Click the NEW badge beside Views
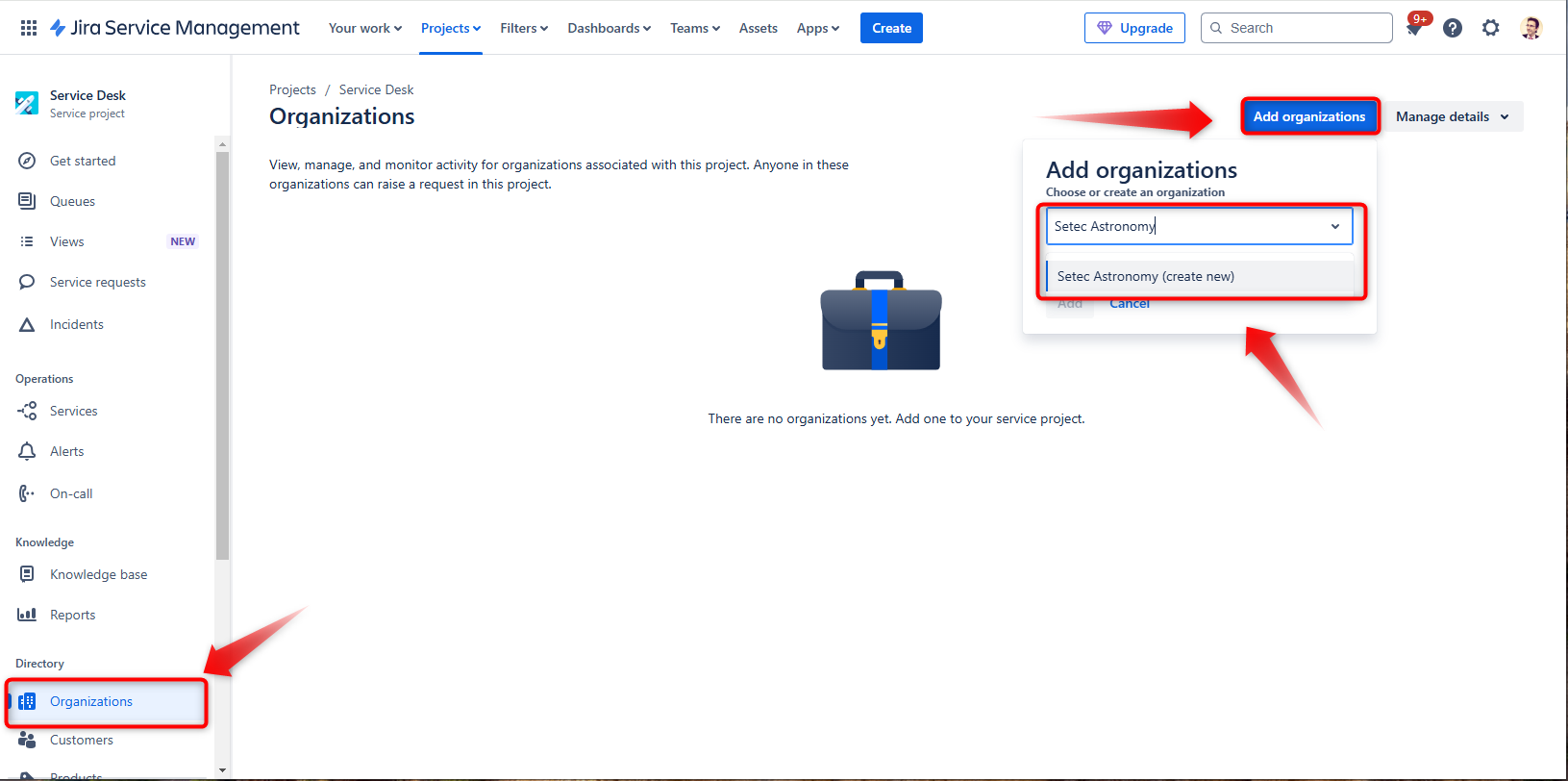Image resolution: width=1568 pixels, height=781 pixels. click(x=183, y=241)
